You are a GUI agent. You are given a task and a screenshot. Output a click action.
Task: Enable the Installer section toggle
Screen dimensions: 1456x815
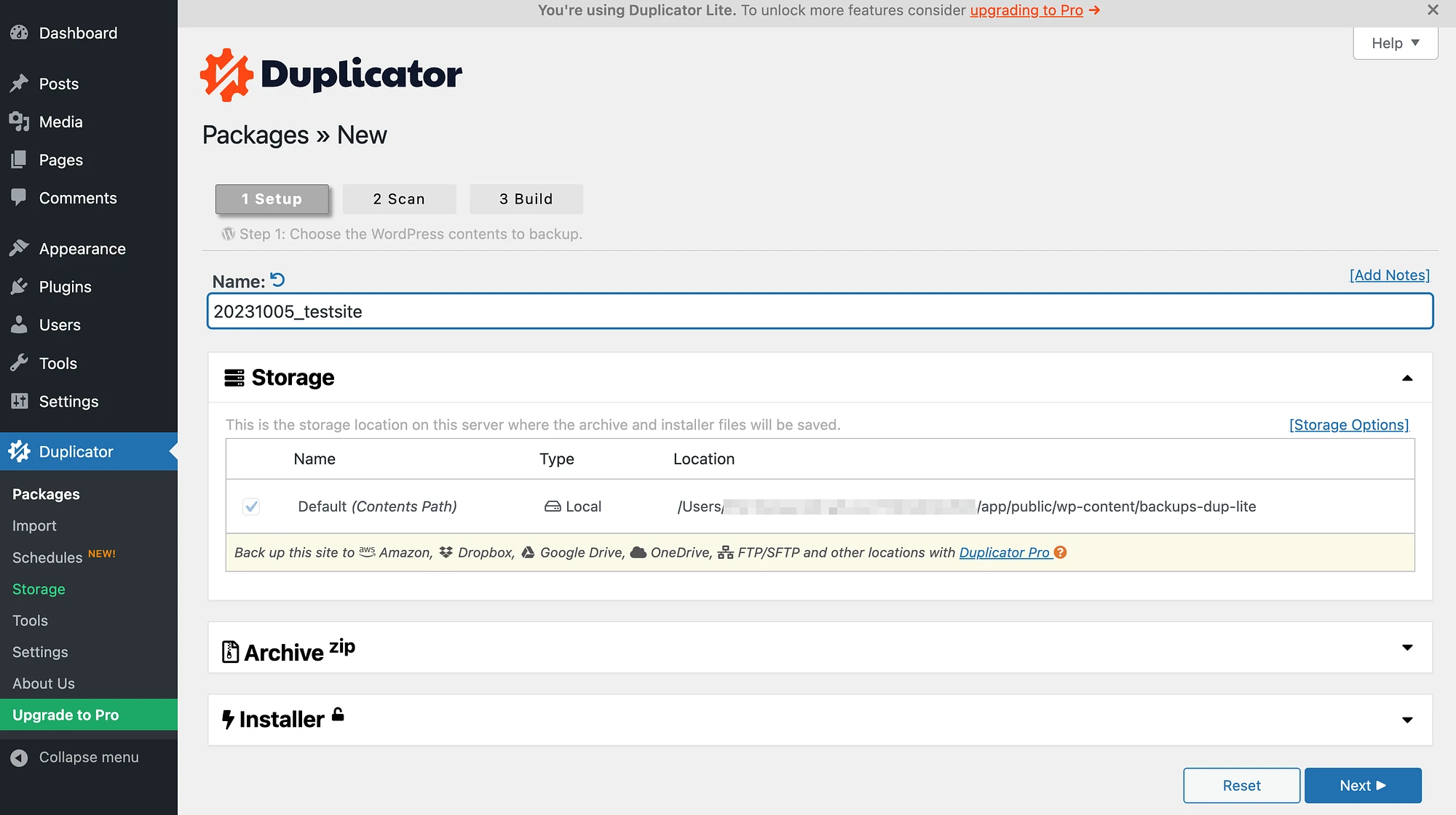tap(1407, 718)
